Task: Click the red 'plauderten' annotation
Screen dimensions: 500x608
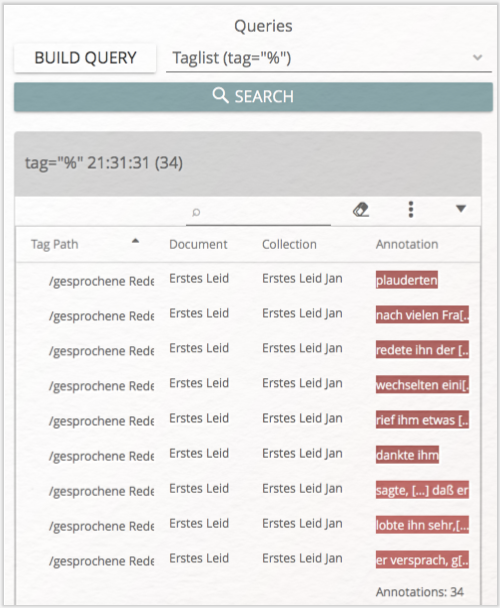Action: (x=407, y=280)
